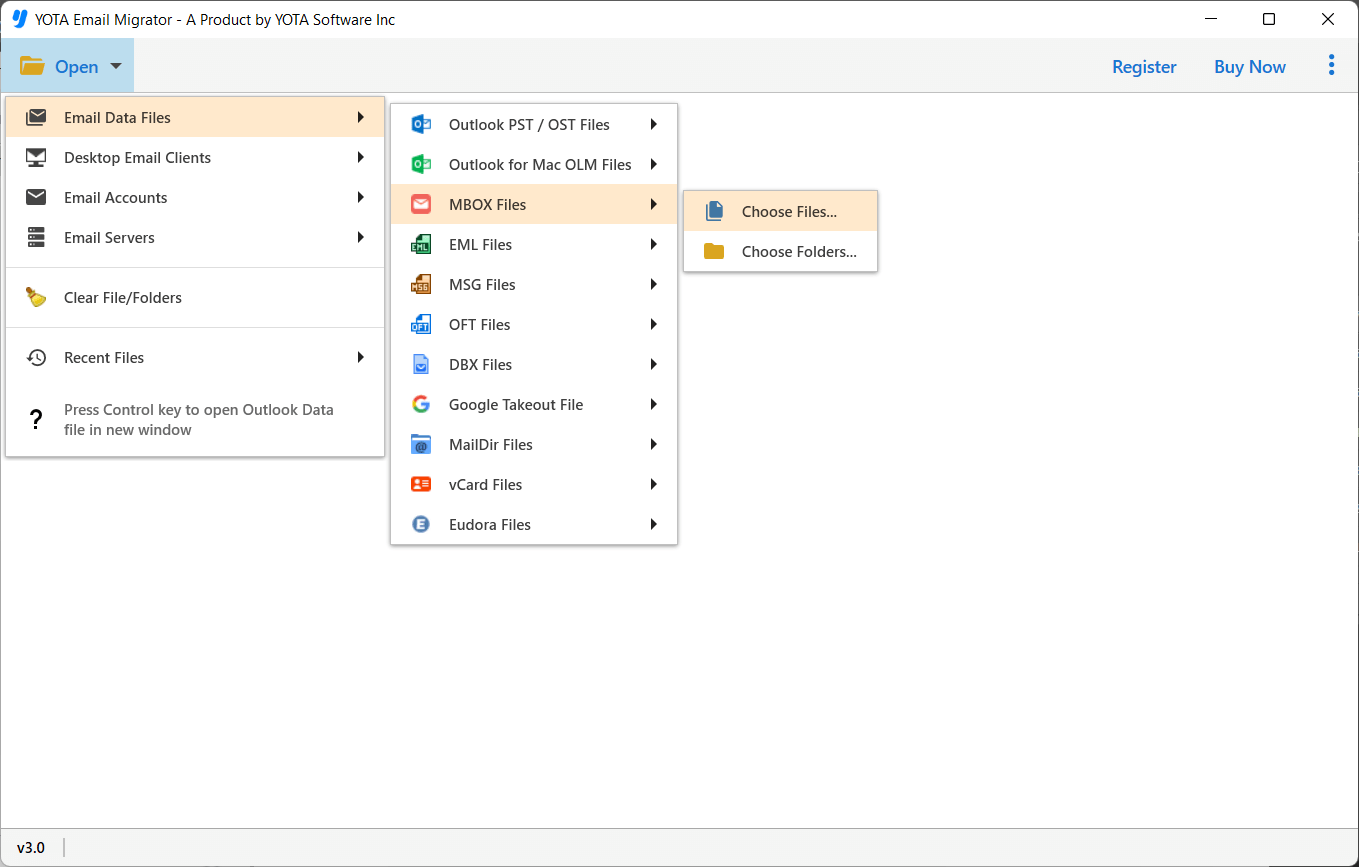Viewport: 1359px width, 867px height.
Task: Click the open folder icon in toolbar
Action: [32, 66]
